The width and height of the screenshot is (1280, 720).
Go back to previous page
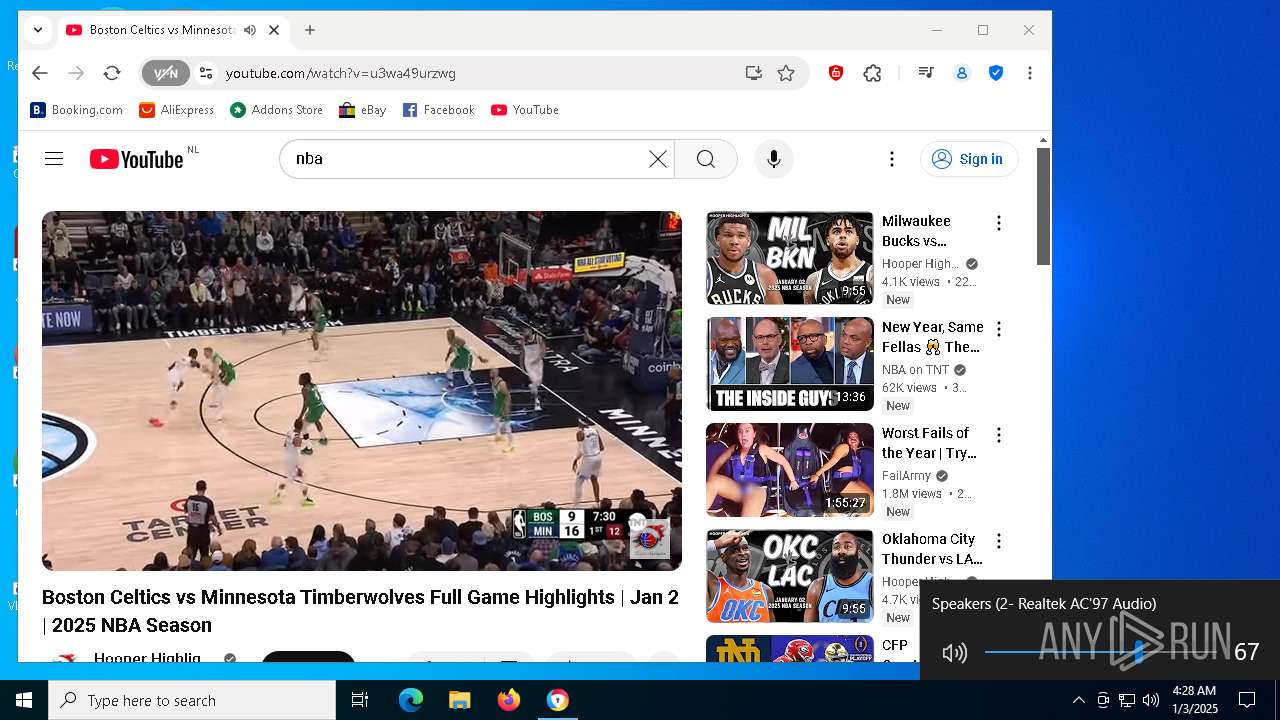[40, 73]
